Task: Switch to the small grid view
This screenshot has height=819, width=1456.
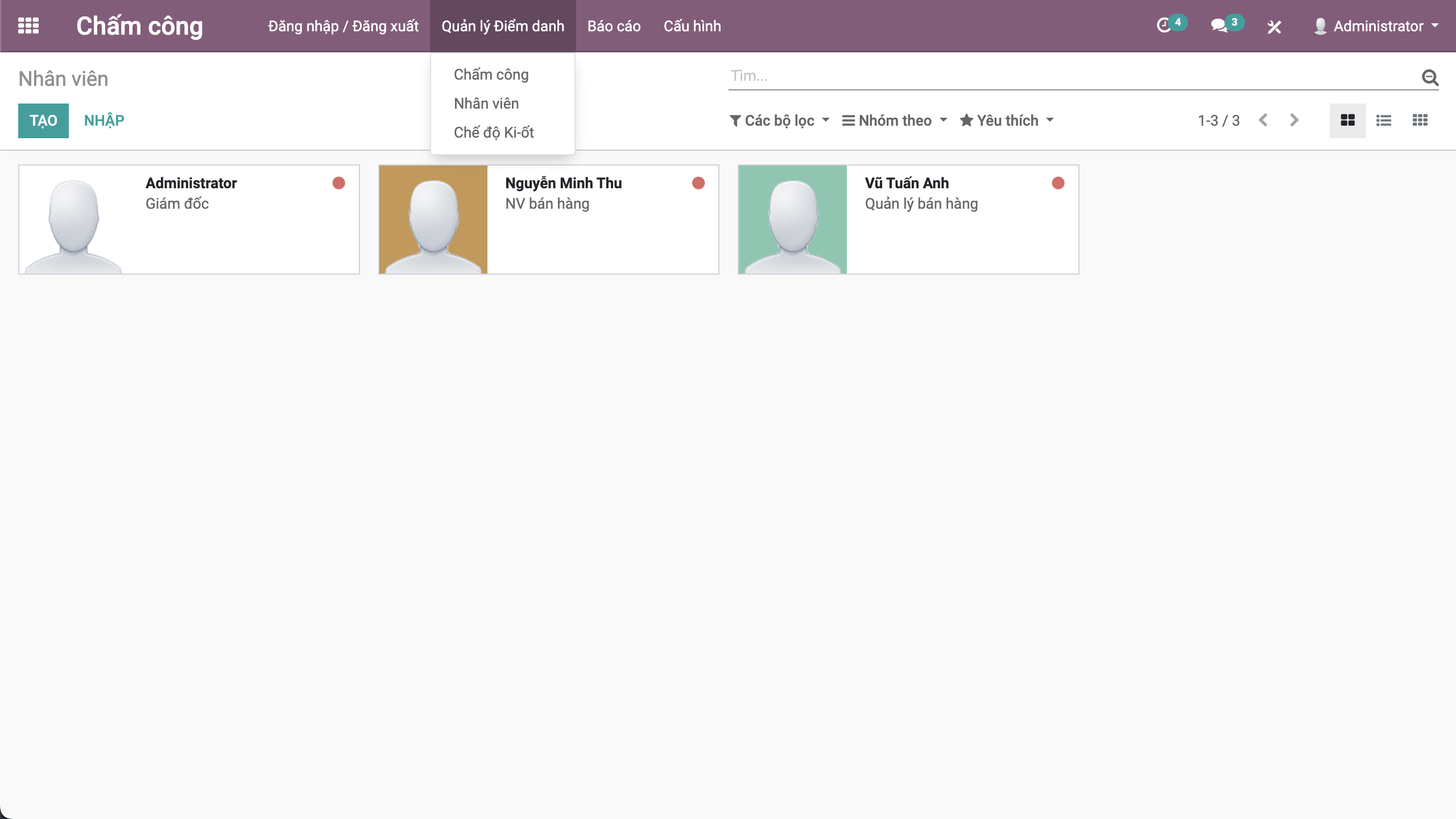Action: tap(1420, 121)
